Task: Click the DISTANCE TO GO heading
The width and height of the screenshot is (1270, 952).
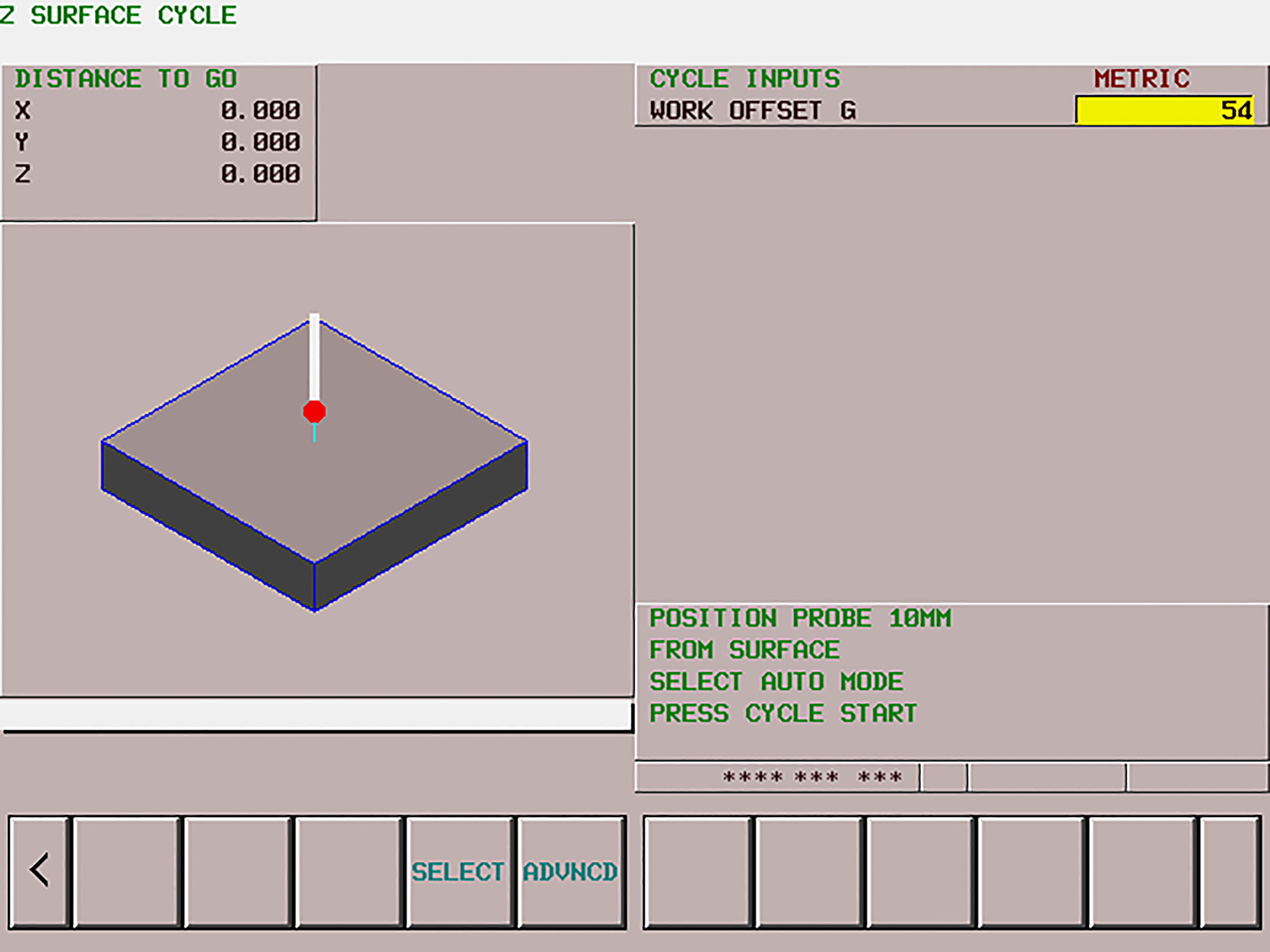Action: click(126, 79)
